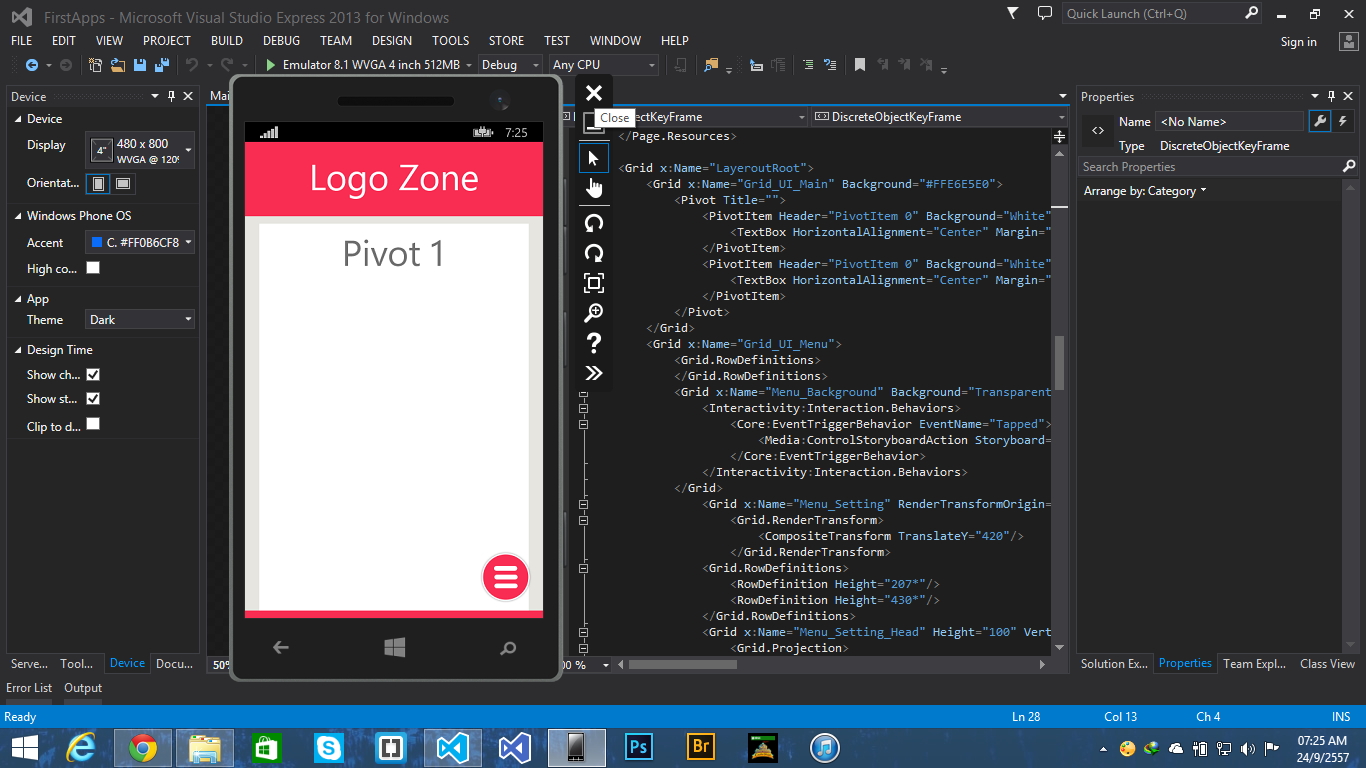Toggle the Clip to device checkbox
The height and width of the screenshot is (768, 1366).
point(93,424)
